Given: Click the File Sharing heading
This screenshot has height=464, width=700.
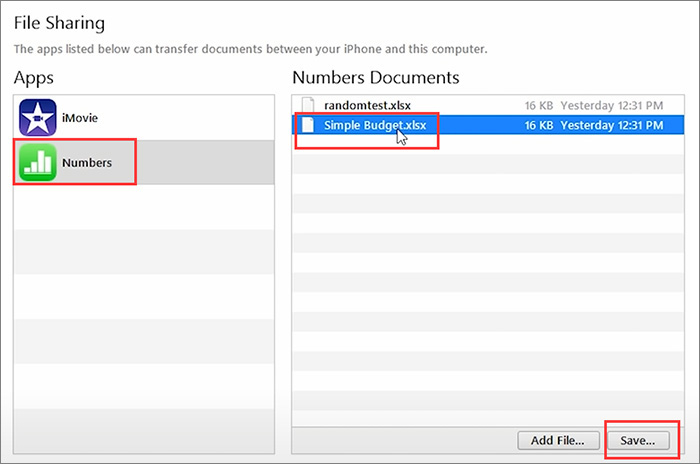Looking at the screenshot, I should pyautogui.click(x=59, y=22).
